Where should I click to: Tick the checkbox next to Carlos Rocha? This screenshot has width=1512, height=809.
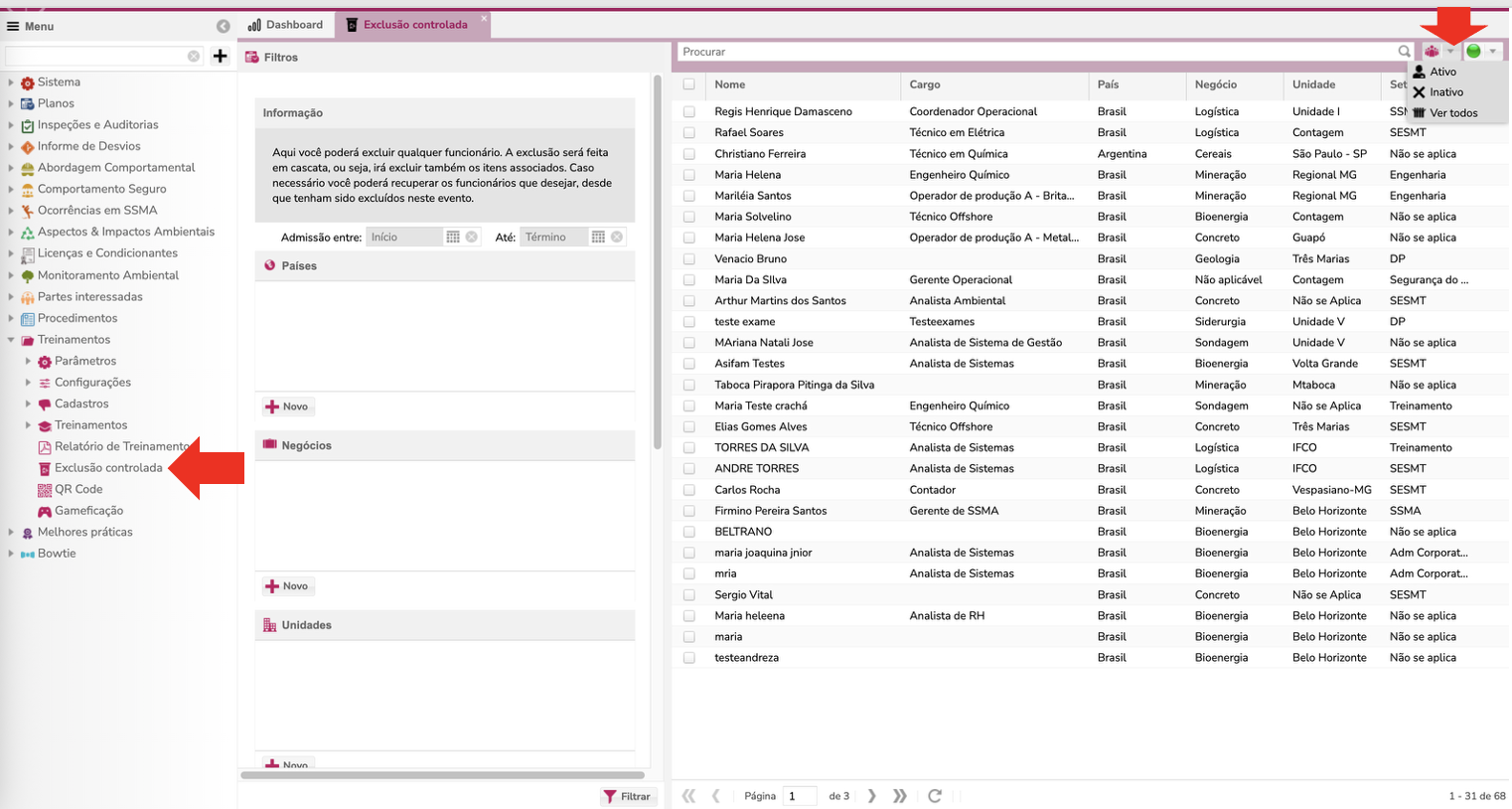pos(689,490)
